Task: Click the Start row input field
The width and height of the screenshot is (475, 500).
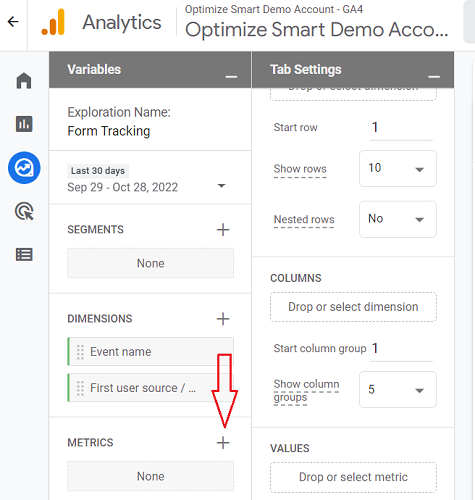Action: click(x=401, y=128)
